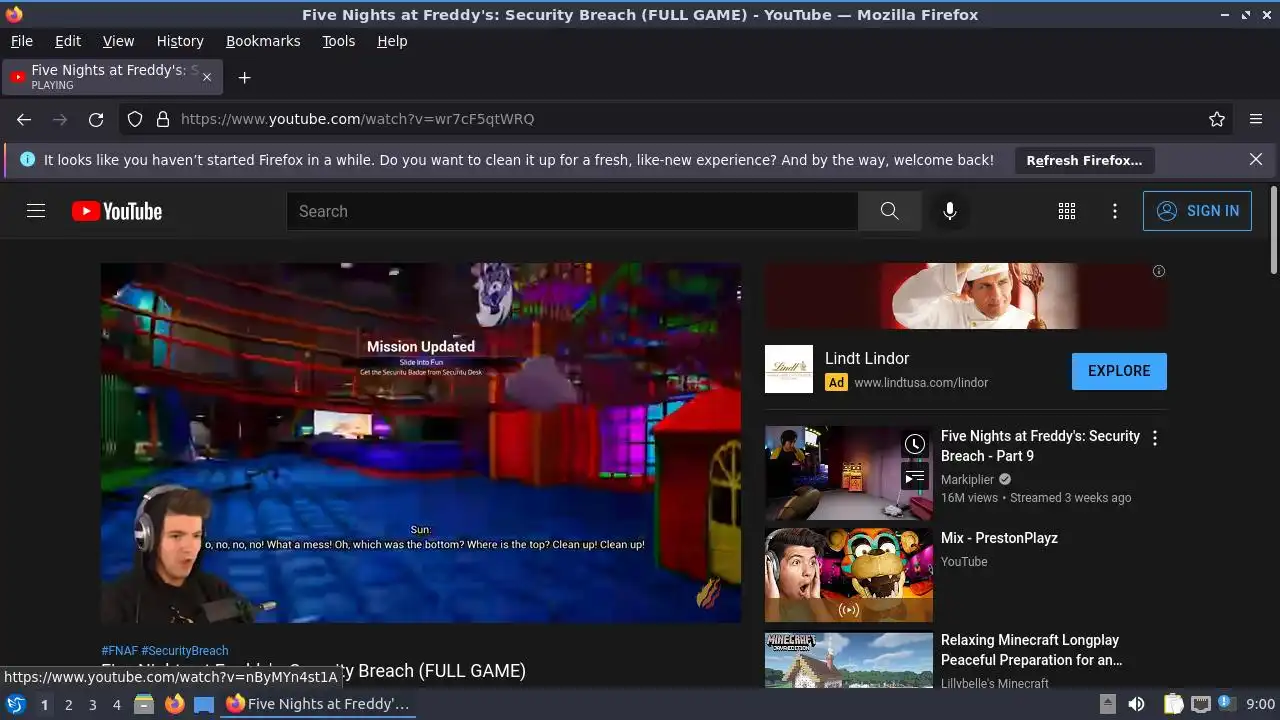Click the #SecurityBreach hashtag link
The height and width of the screenshot is (720, 1280).
pyautogui.click(x=185, y=650)
